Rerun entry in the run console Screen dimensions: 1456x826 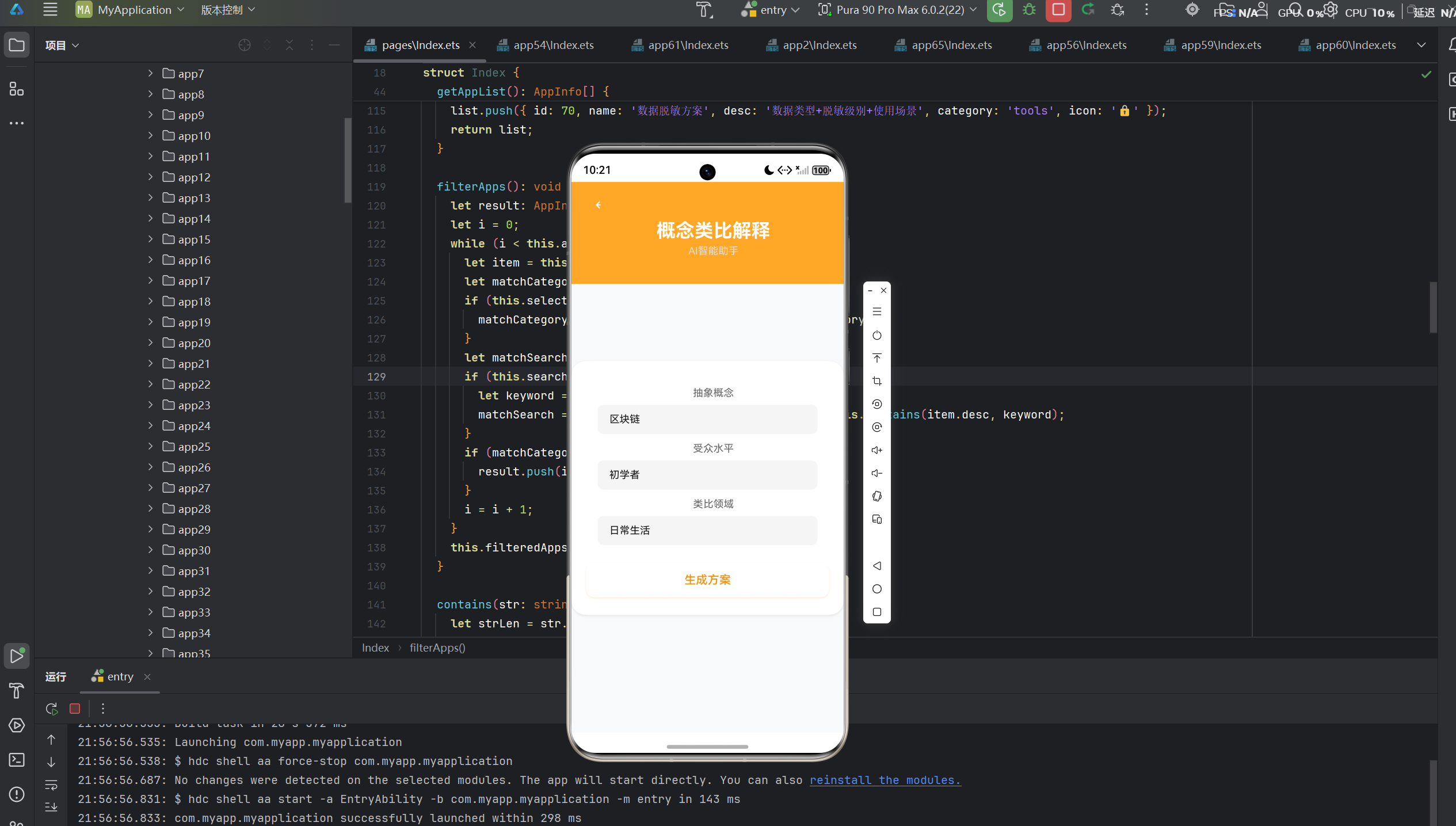[x=52, y=709]
